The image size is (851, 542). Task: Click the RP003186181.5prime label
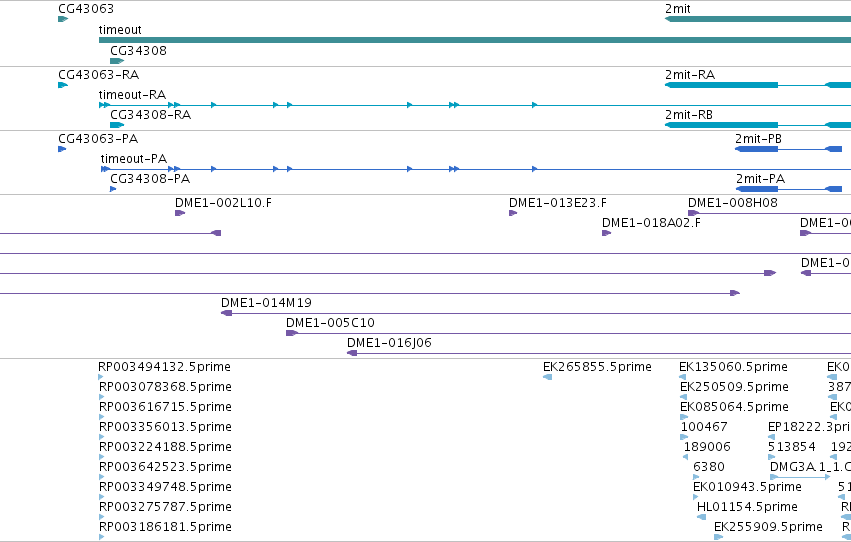[x=165, y=527]
